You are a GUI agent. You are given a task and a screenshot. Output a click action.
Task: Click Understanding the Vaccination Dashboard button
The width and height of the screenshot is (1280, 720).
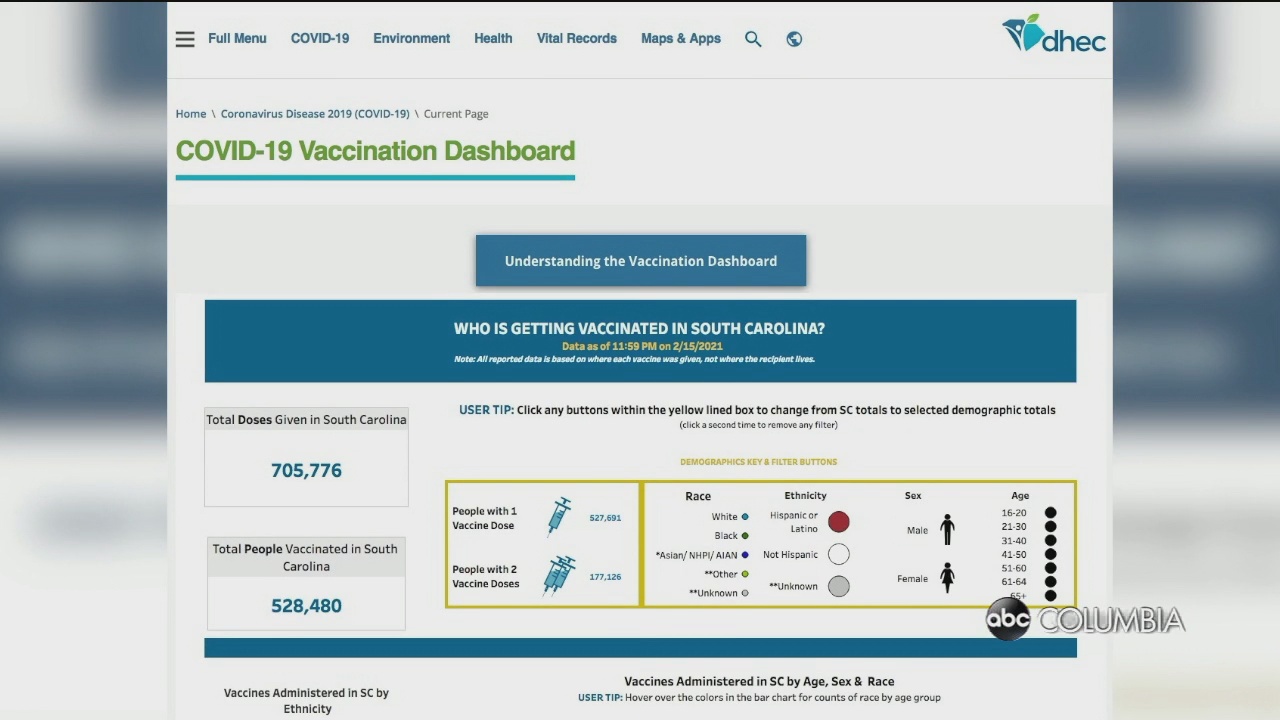coord(641,261)
